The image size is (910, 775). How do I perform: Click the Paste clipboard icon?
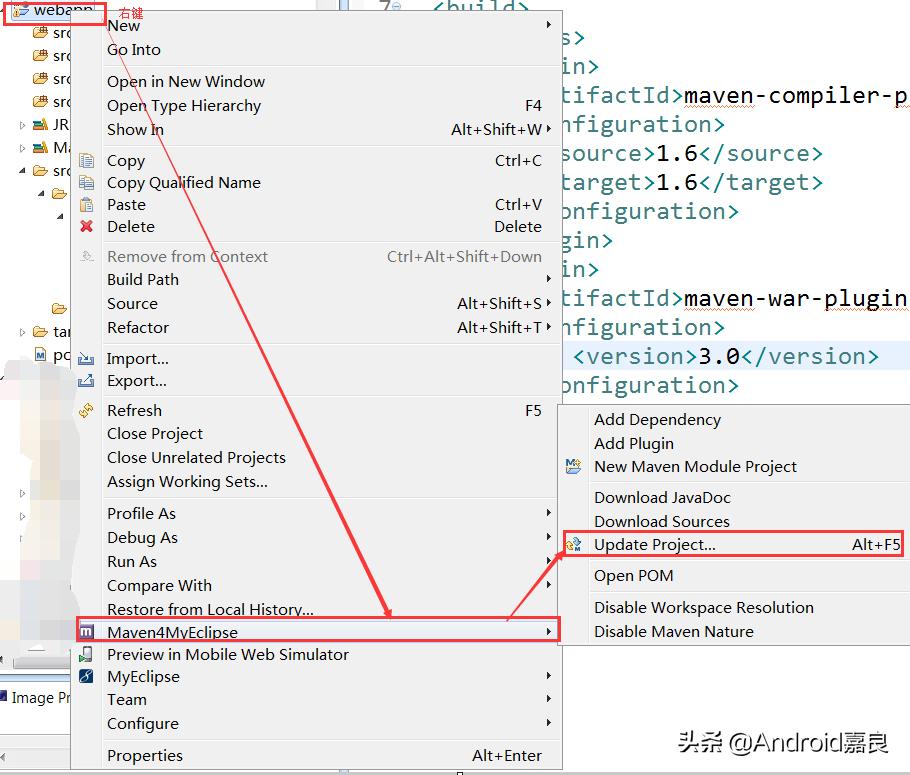86,204
